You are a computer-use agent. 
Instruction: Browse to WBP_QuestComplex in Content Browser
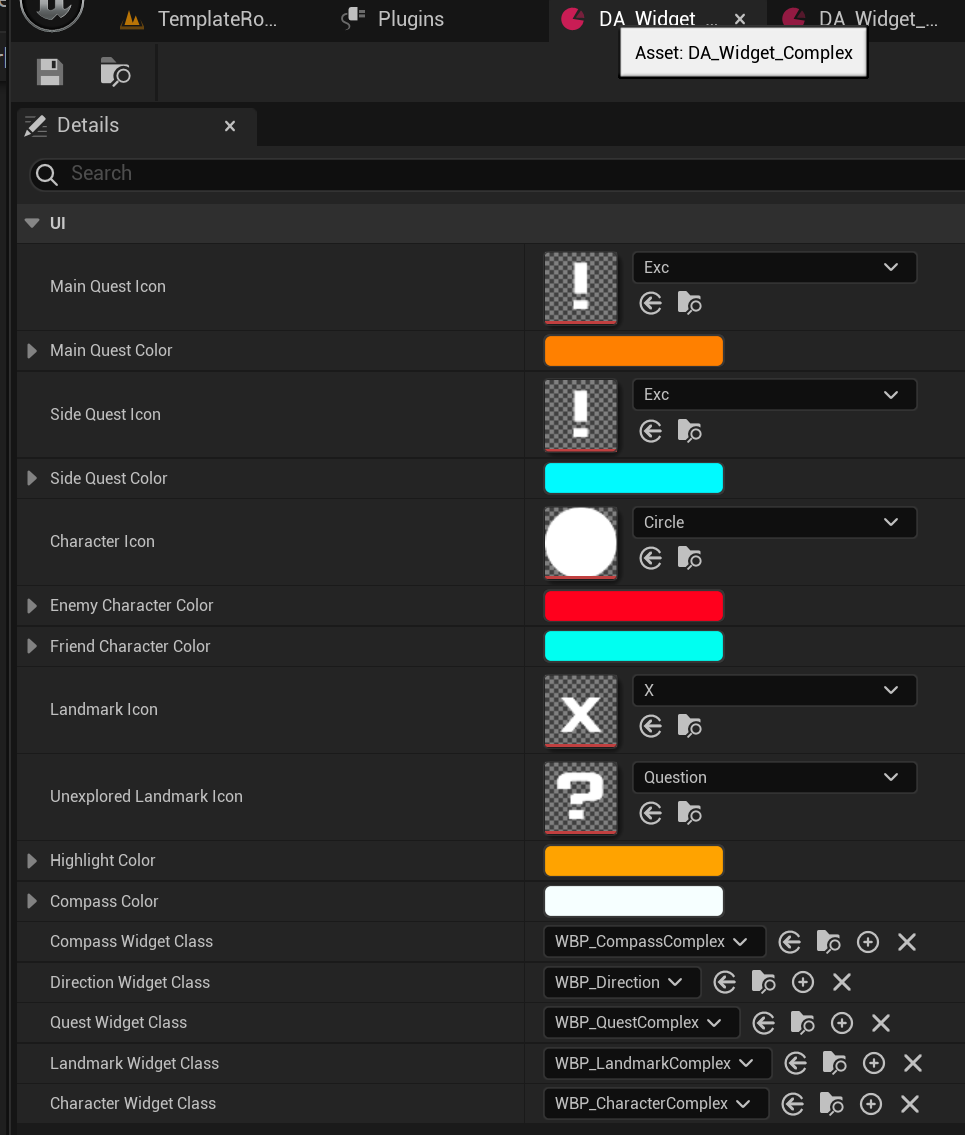[802, 1023]
